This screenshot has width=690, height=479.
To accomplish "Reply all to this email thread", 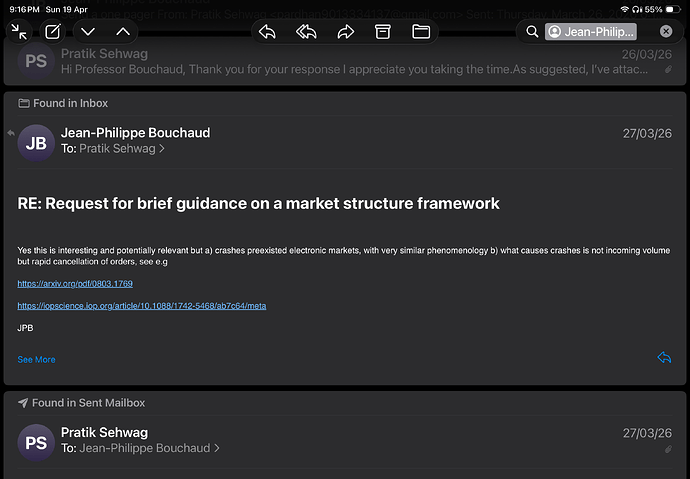I will (x=306, y=32).
